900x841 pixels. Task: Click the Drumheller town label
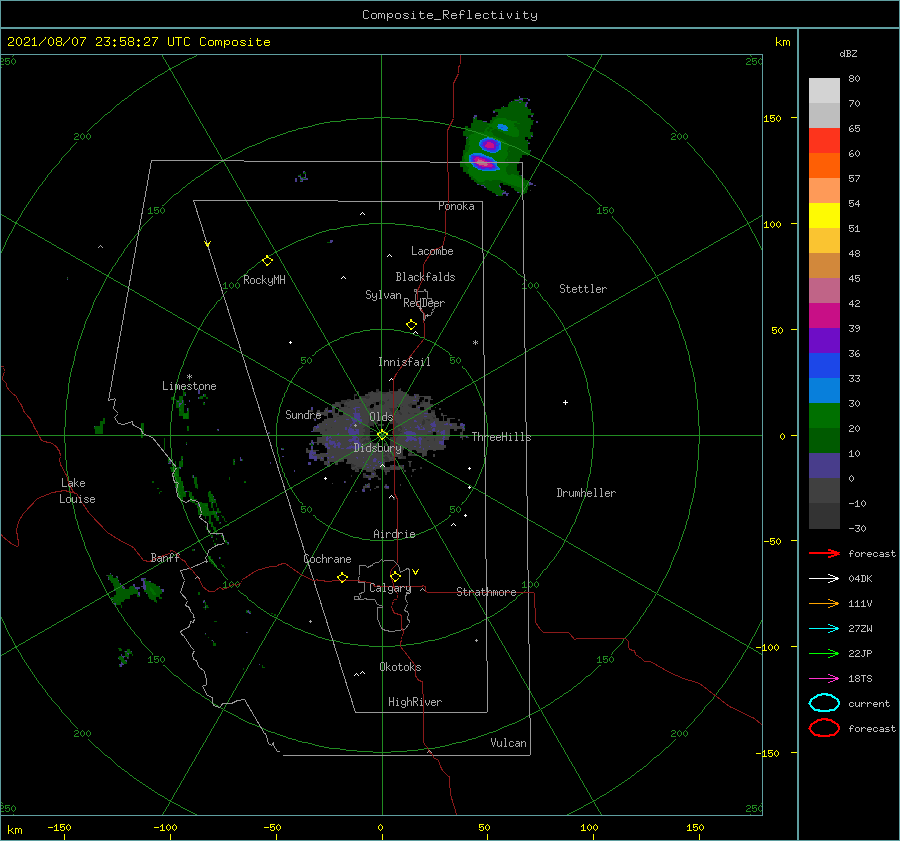point(586,493)
